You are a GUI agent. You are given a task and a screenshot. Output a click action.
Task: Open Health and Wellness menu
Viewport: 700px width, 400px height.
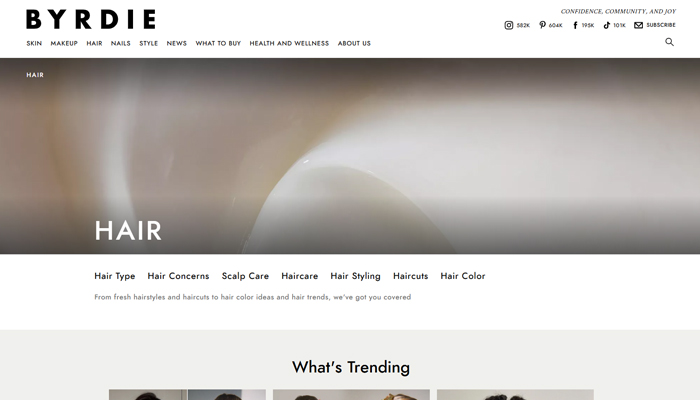[289, 43]
